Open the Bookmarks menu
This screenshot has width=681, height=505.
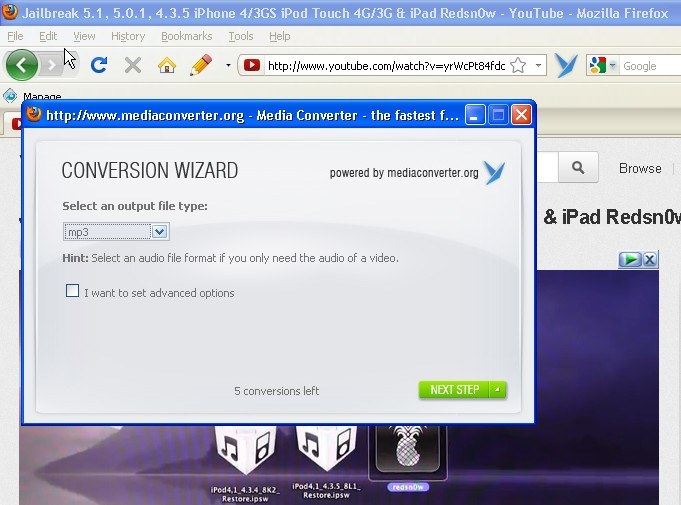point(187,36)
